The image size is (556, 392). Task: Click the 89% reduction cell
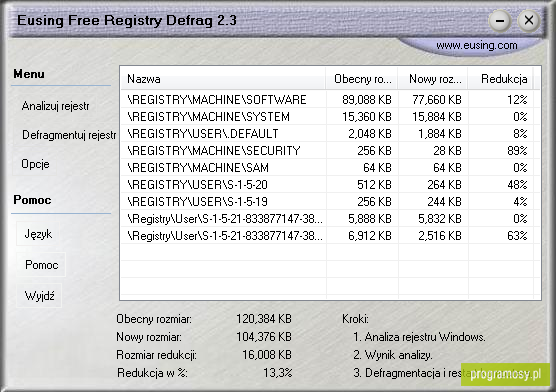517,151
